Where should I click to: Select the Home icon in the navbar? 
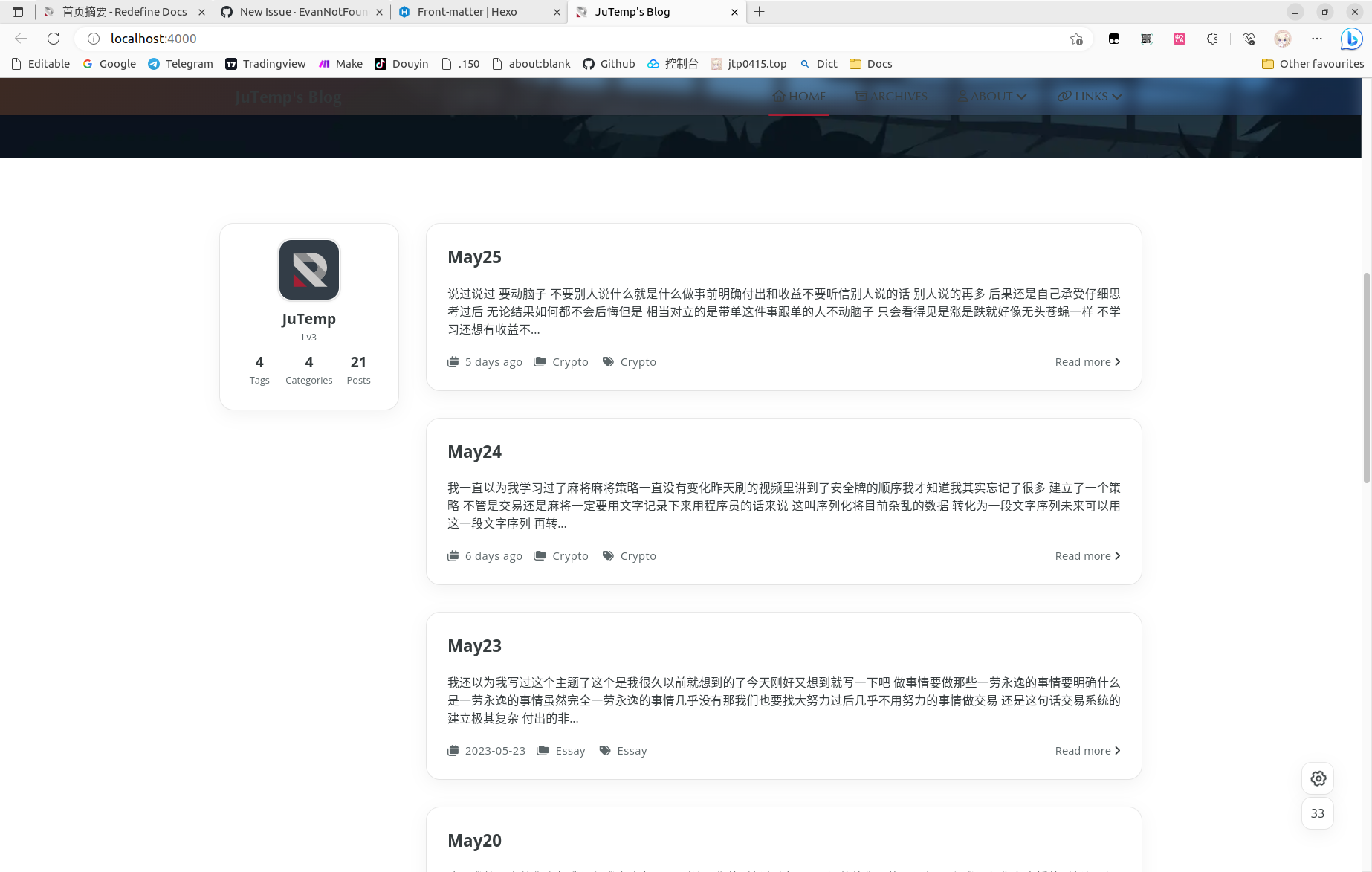(x=779, y=96)
